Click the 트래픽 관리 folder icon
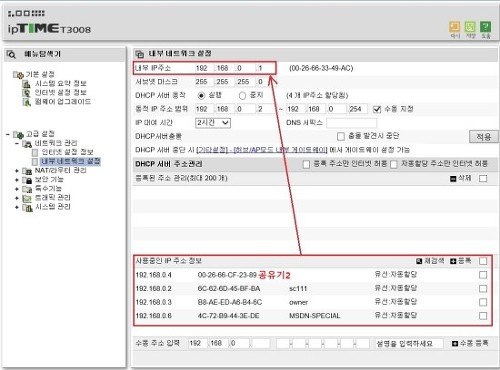Screen dimensions: 500x370 27,198
